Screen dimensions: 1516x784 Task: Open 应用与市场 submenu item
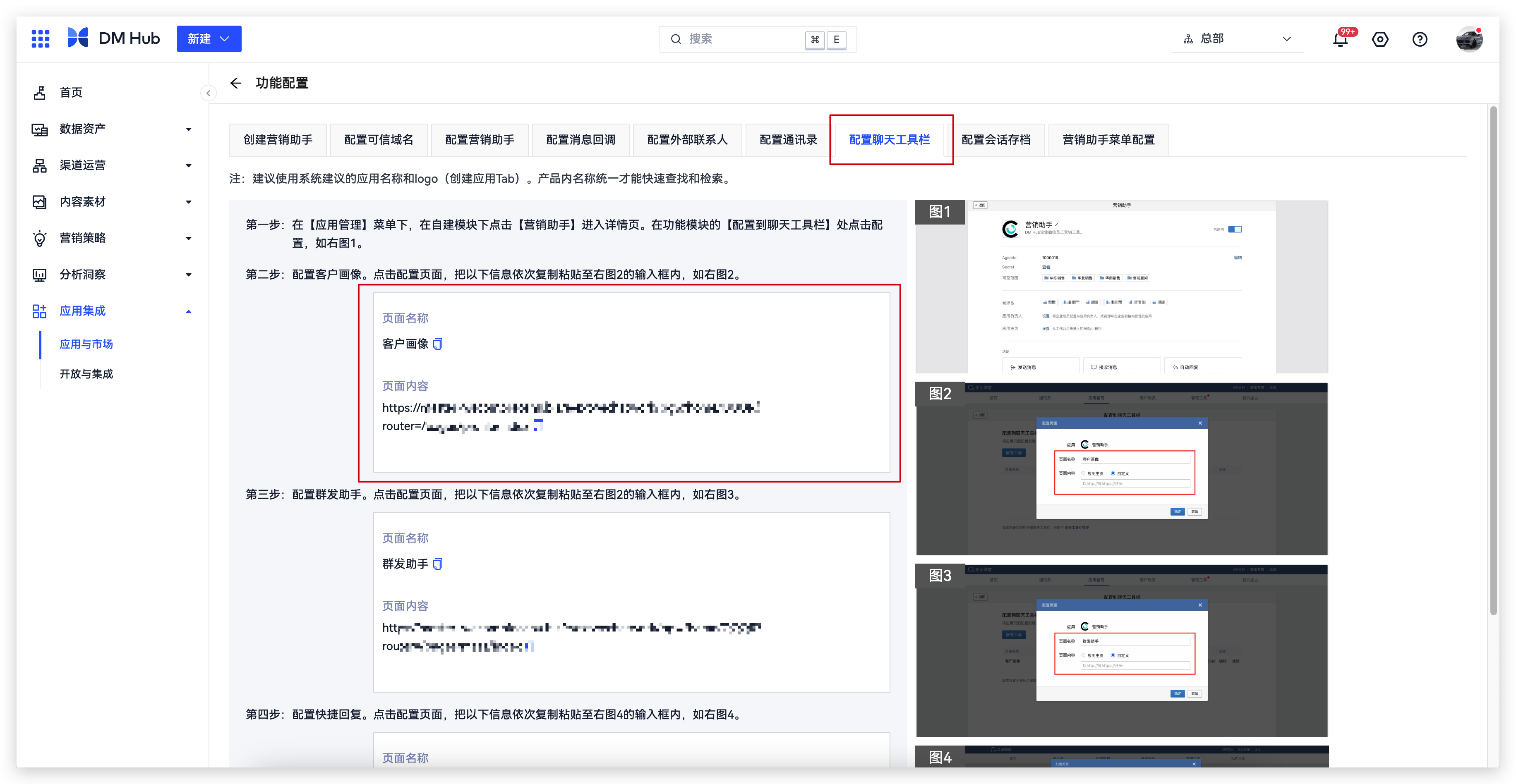pos(86,345)
